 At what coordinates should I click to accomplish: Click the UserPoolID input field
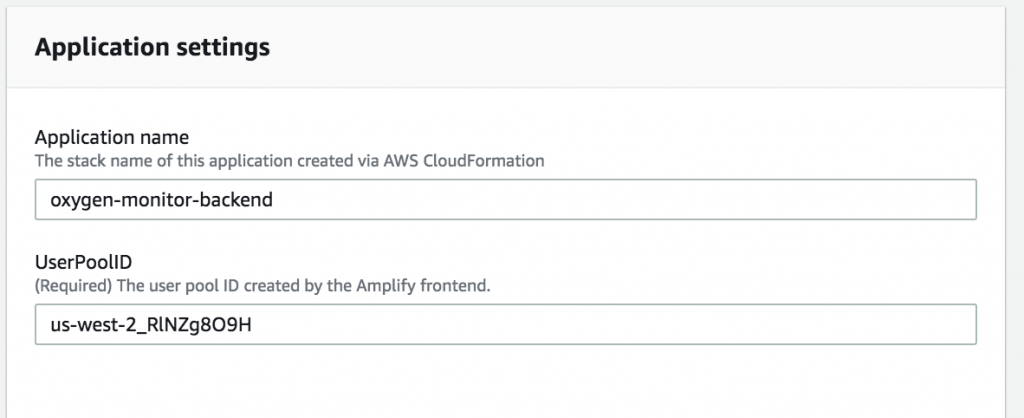[x=505, y=325]
